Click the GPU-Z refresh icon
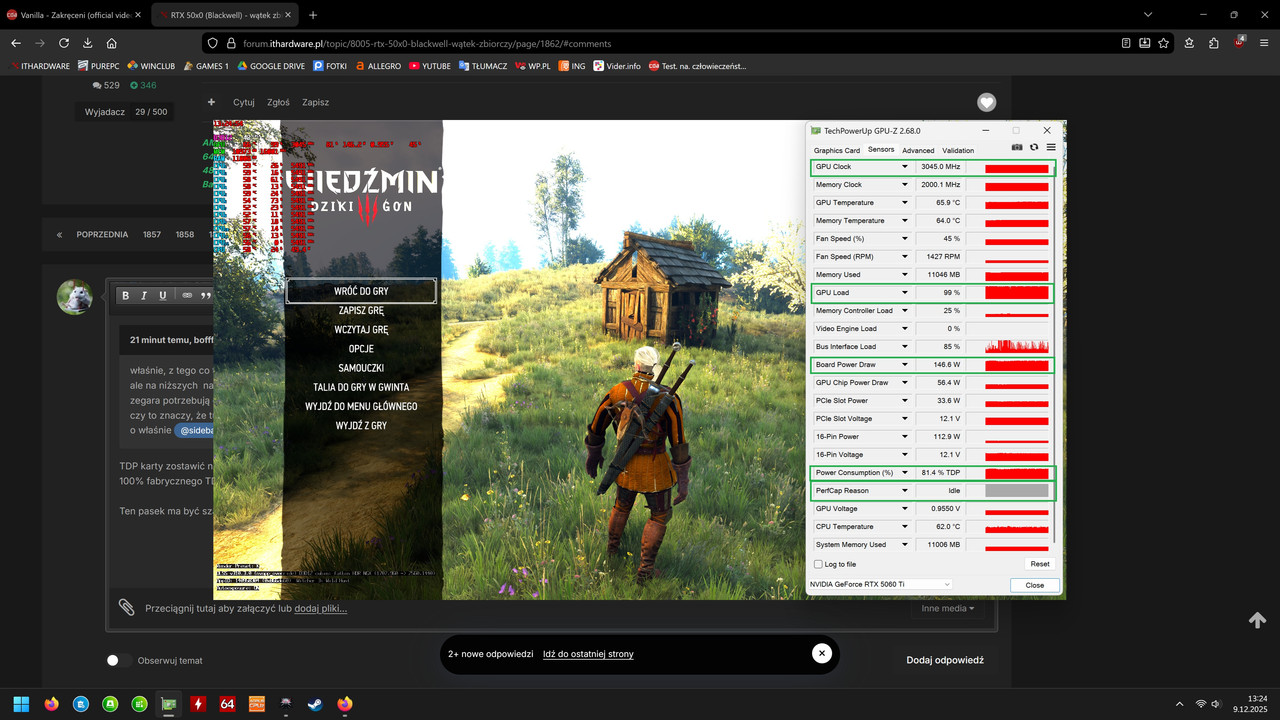This screenshot has height=720, width=1280. click(x=1034, y=147)
